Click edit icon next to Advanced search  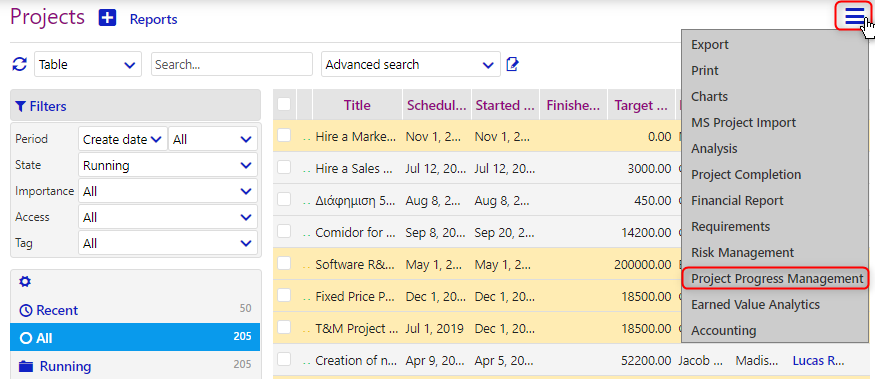(x=512, y=64)
